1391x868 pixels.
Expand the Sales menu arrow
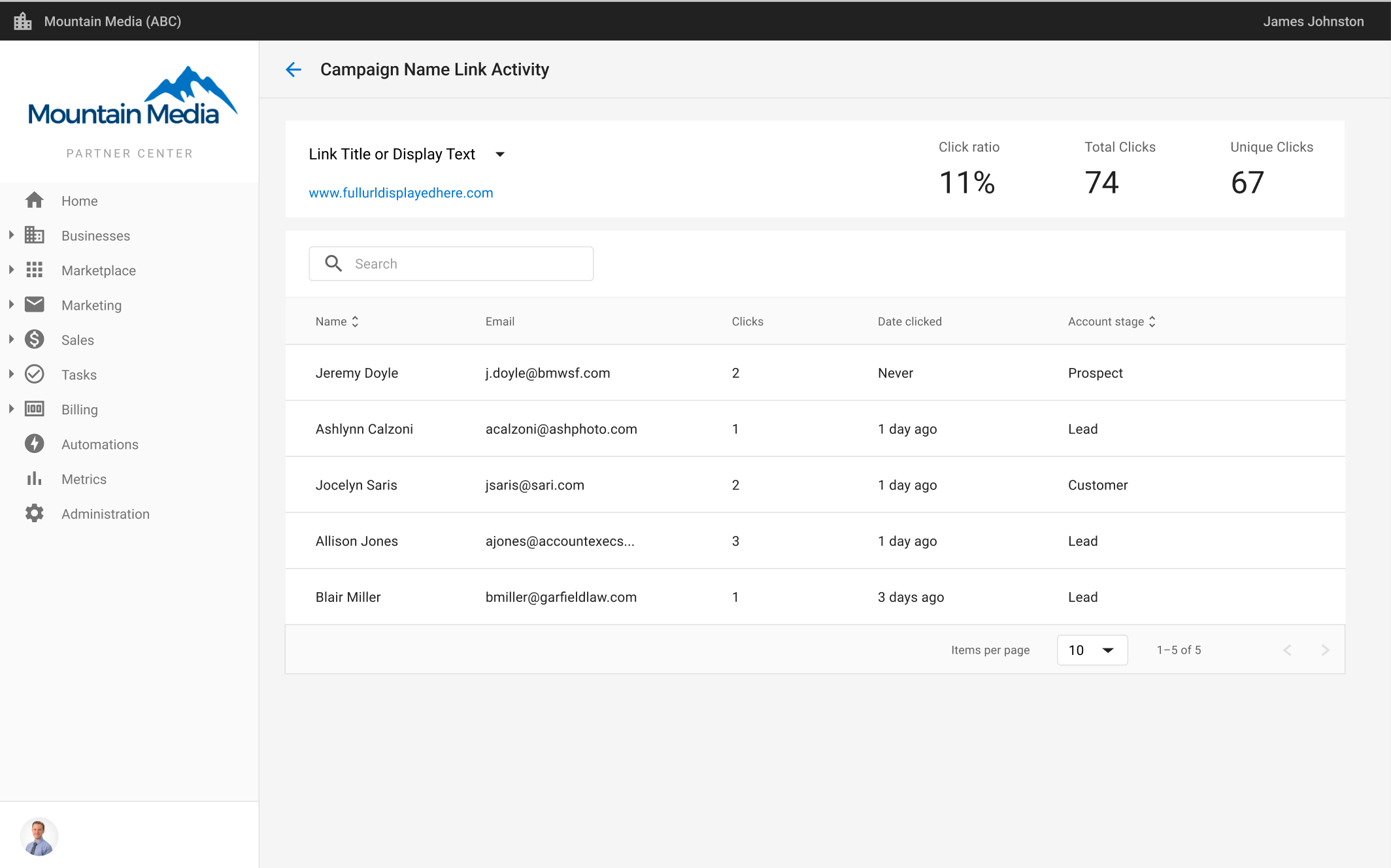coord(11,339)
